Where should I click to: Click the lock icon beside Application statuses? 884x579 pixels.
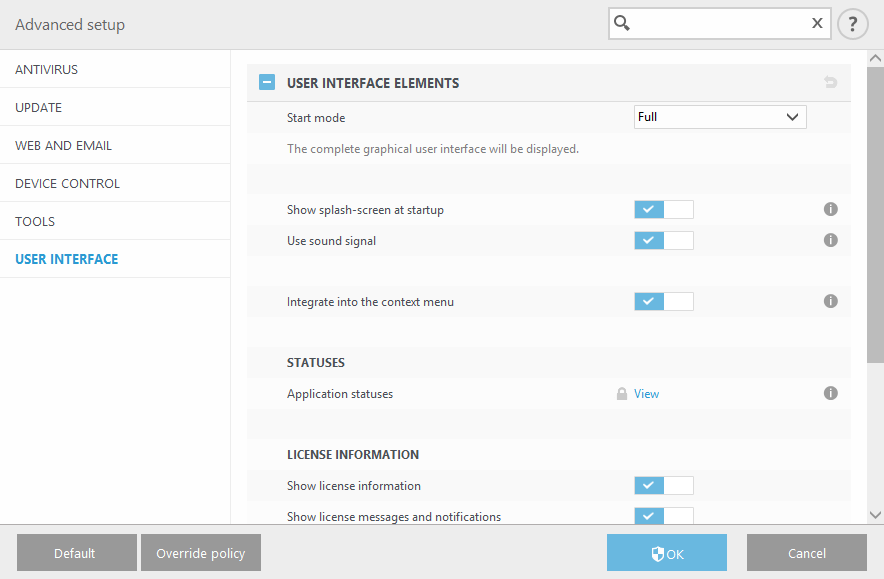[622, 394]
